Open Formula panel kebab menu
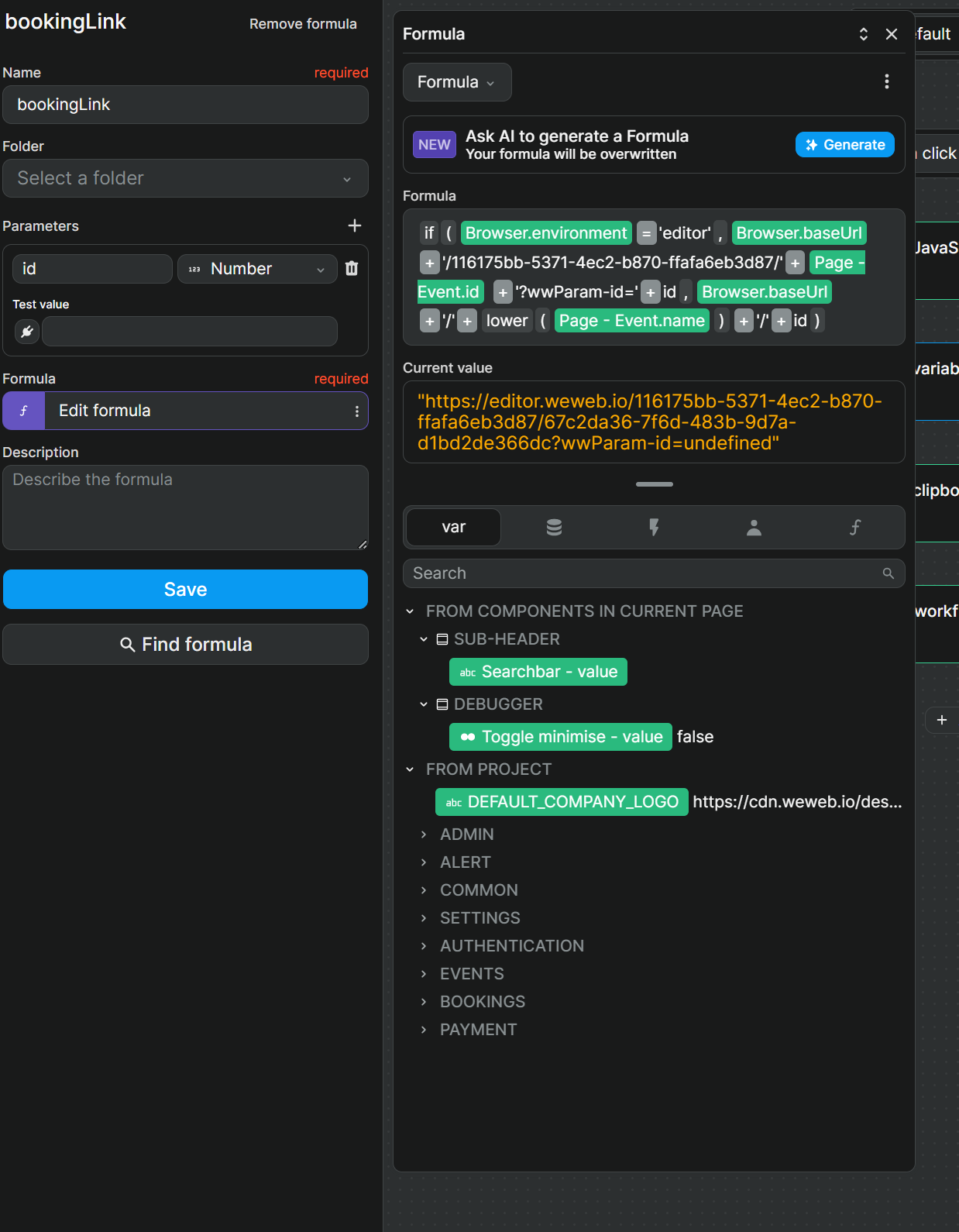This screenshot has width=959, height=1232. tap(887, 81)
